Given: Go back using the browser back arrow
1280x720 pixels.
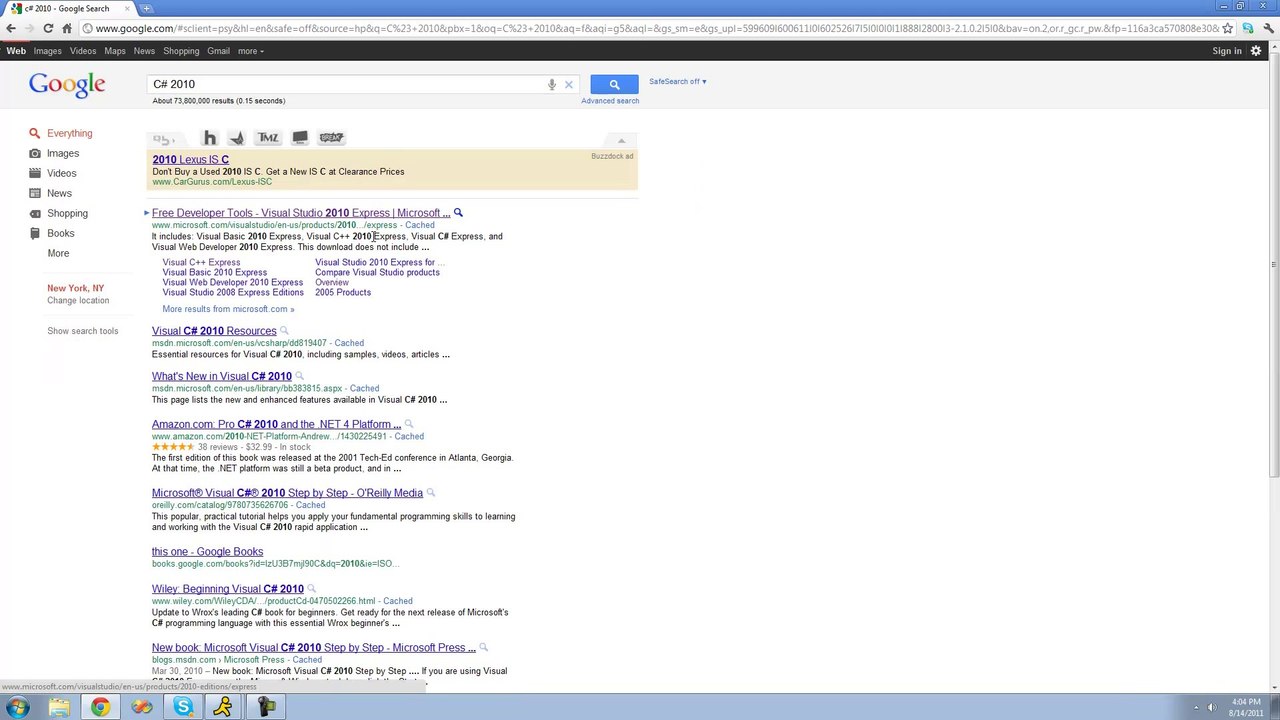Looking at the screenshot, I should 11,28.
